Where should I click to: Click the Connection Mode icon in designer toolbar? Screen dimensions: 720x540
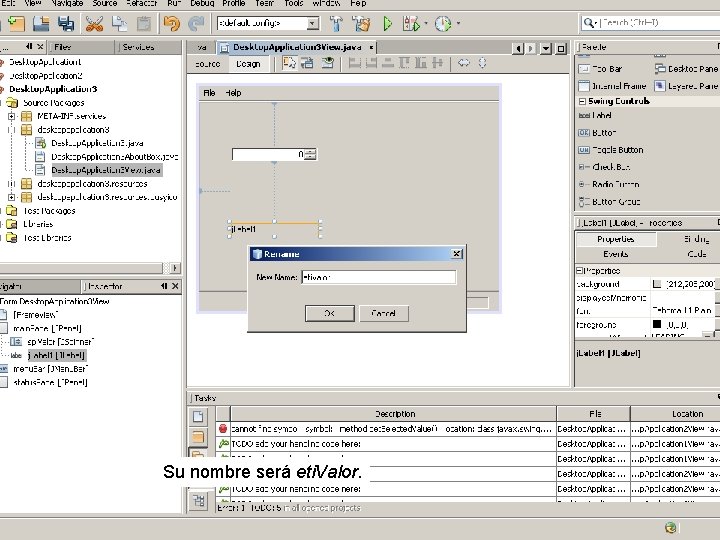coord(307,63)
